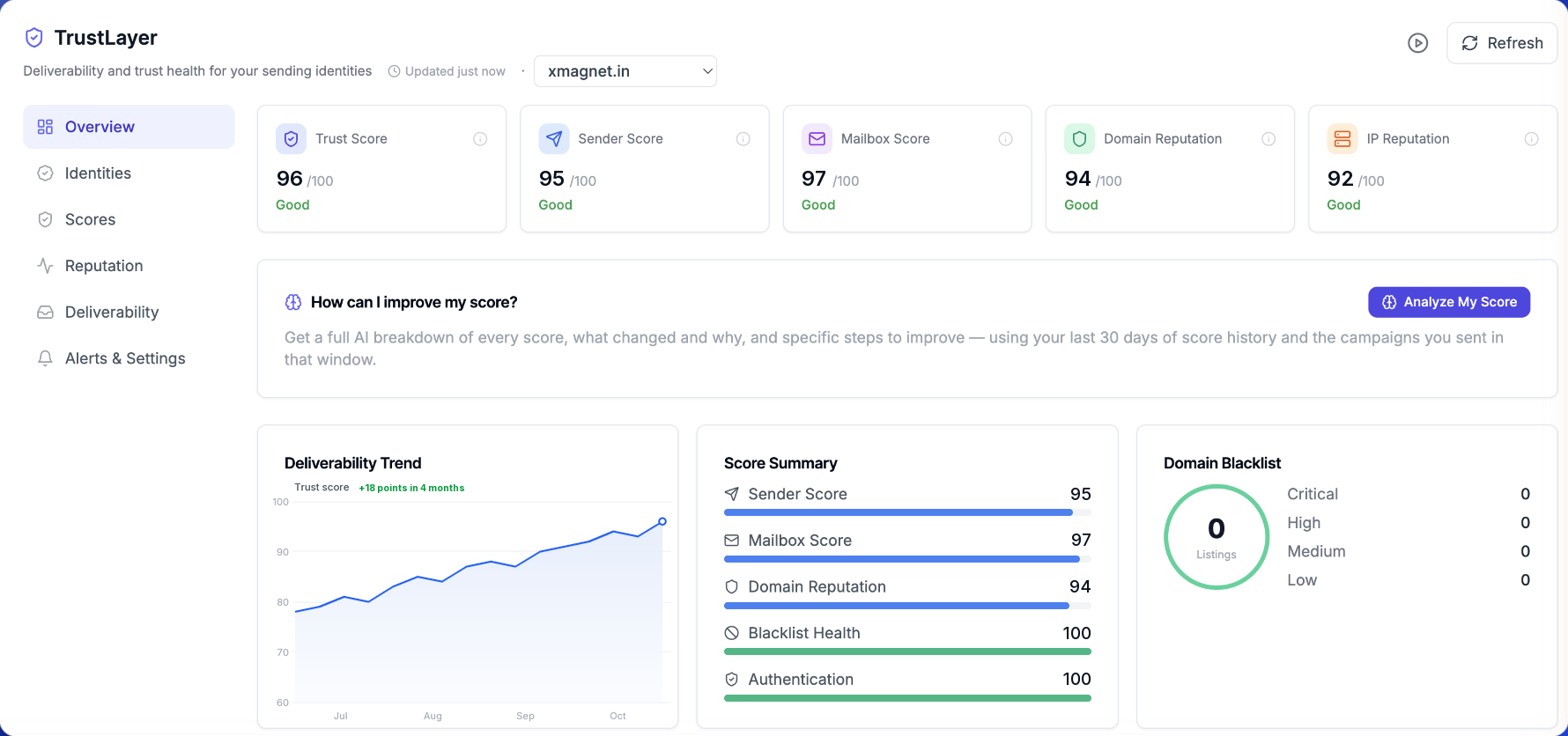1568x736 pixels.
Task: Click the Blacklist Health progress bar
Action: (x=907, y=651)
